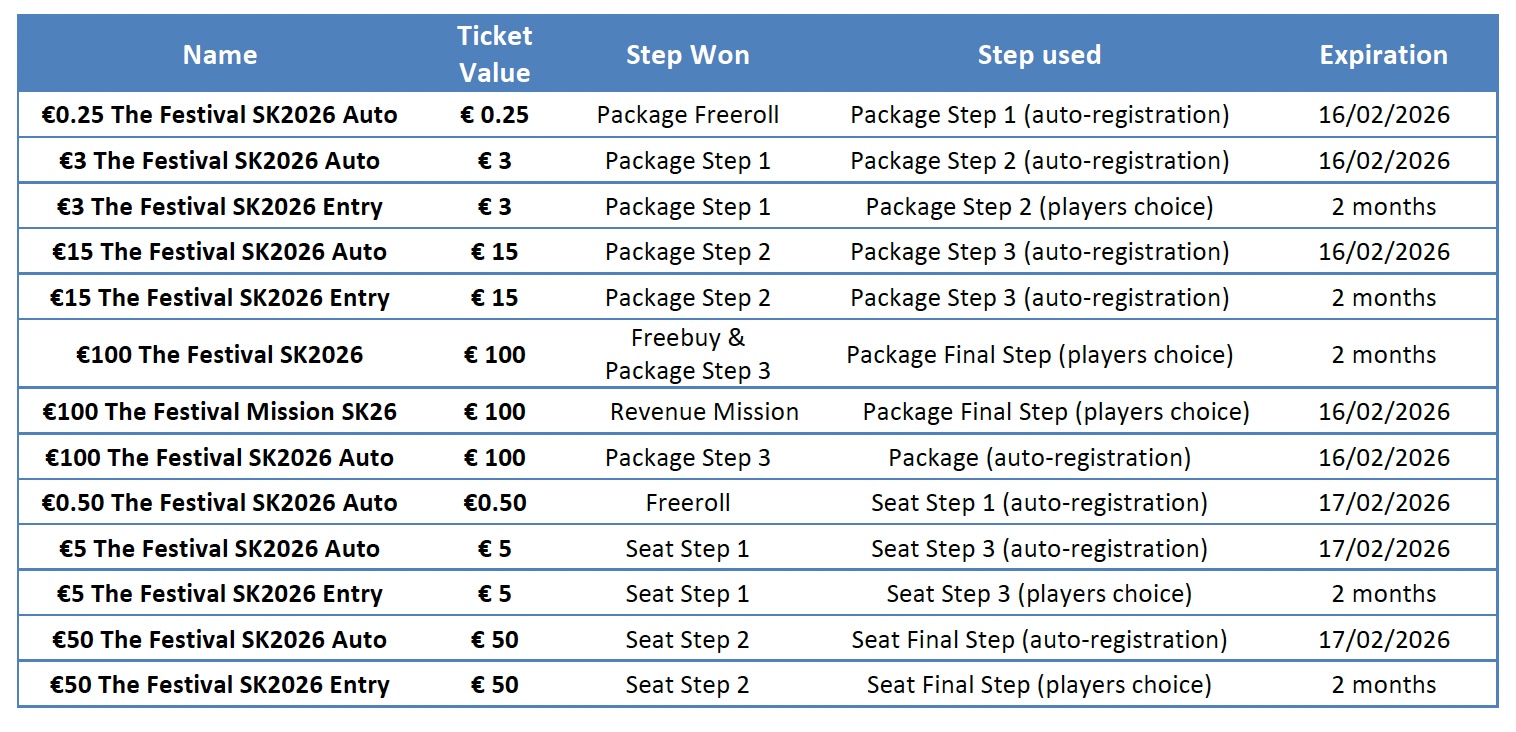Click the Freebuy & Package Step 3 cell
This screenshot has height=732, width=1516.
[687, 354]
